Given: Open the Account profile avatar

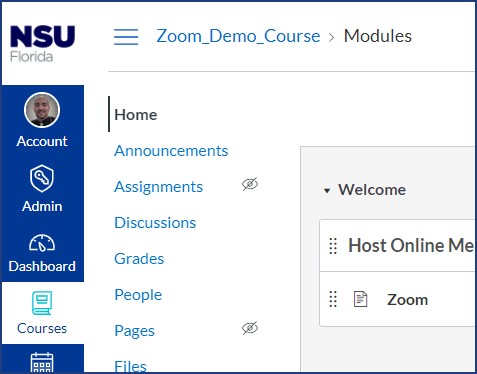Looking at the screenshot, I should click(x=42, y=110).
